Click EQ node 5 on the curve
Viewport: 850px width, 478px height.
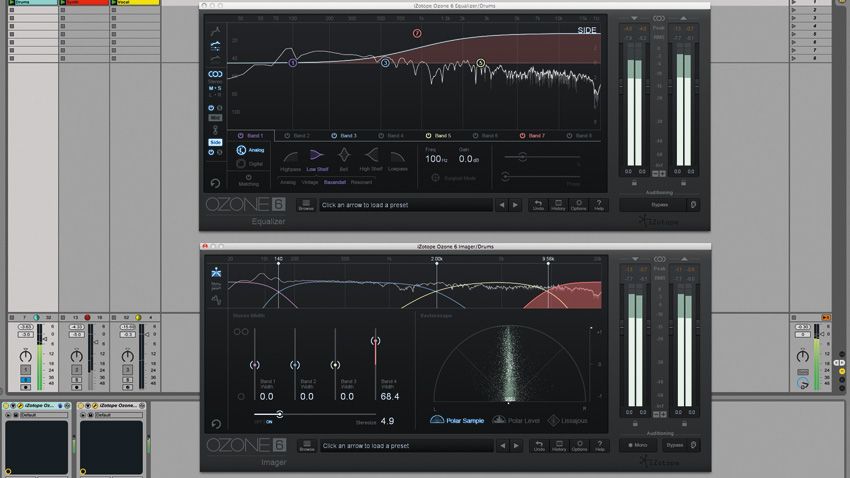480,63
